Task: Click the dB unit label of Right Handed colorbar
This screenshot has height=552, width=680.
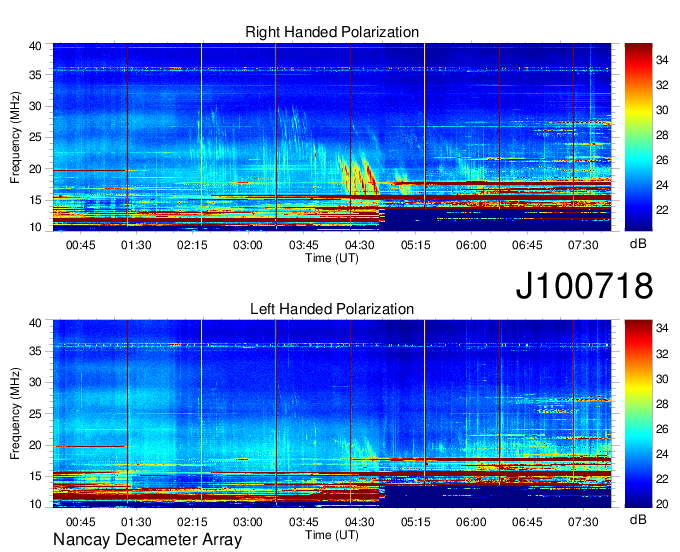Action: pos(638,244)
